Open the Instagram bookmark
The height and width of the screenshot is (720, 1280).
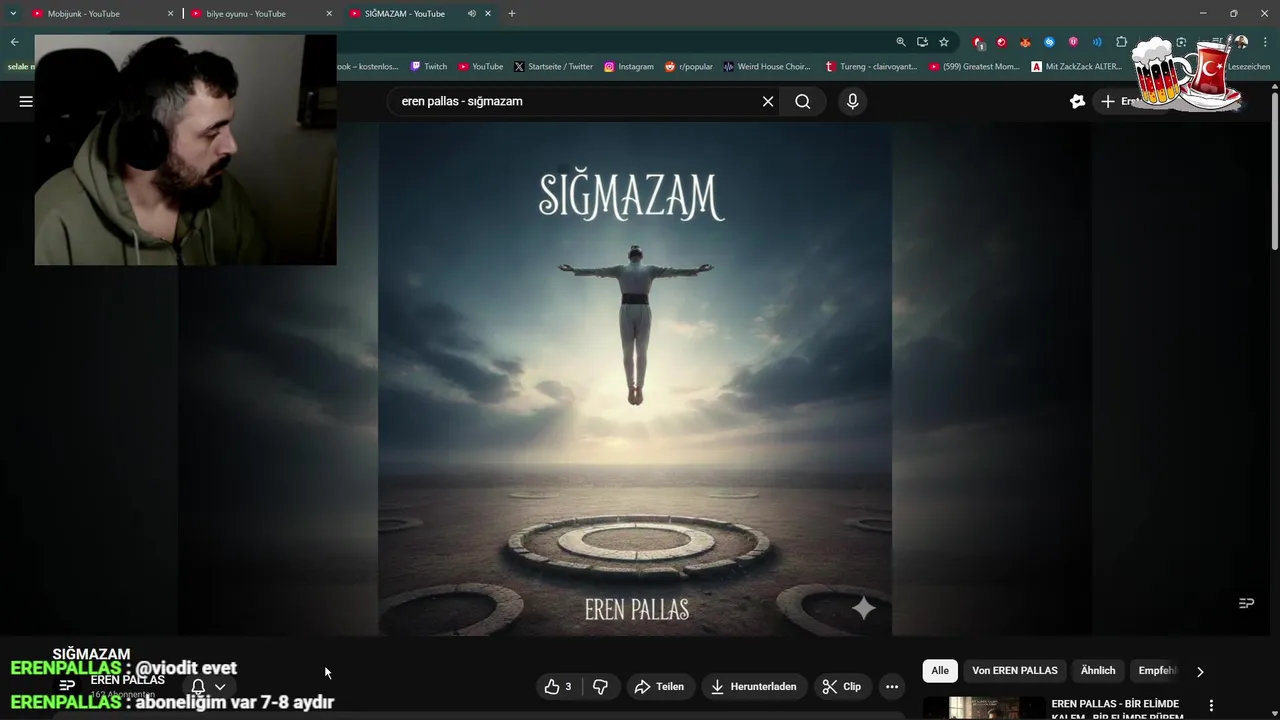point(629,66)
